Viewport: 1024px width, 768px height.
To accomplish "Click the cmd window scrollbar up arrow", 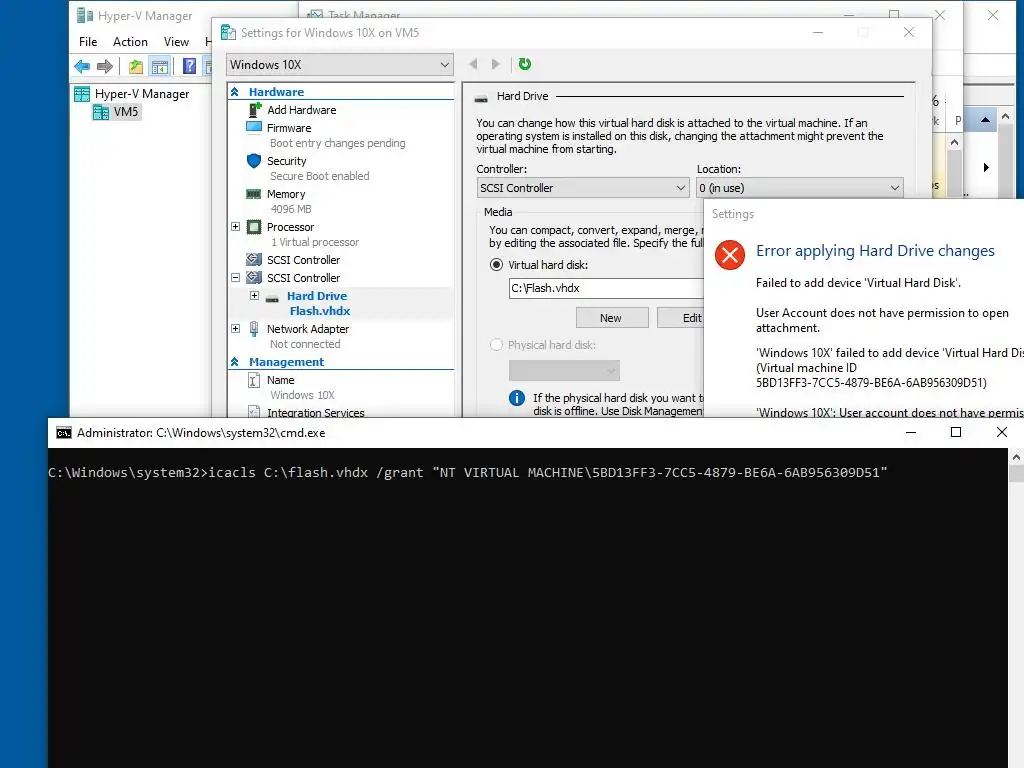I will [1016, 457].
